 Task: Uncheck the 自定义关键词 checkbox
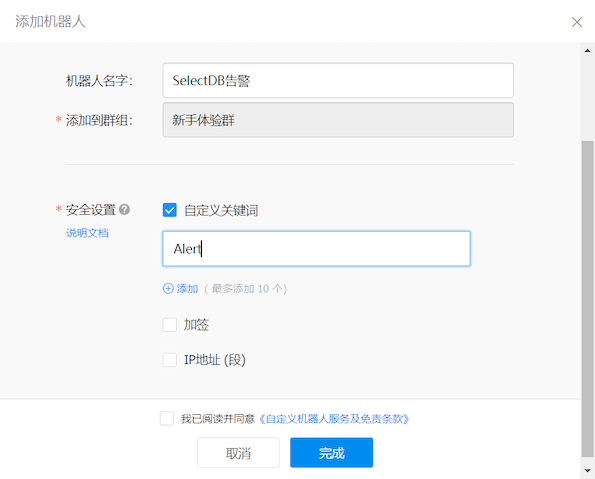coord(170,210)
